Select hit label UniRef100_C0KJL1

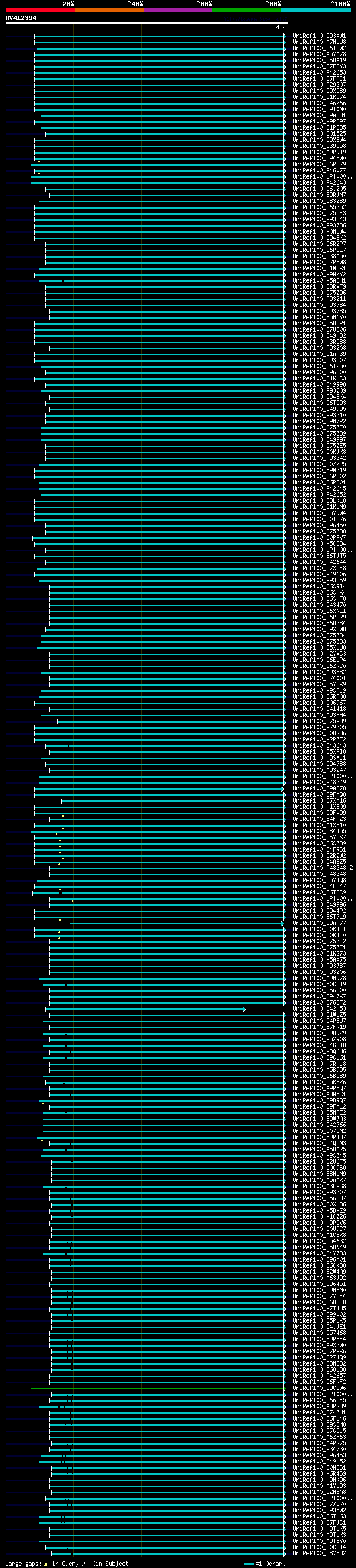(x=319, y=929)
